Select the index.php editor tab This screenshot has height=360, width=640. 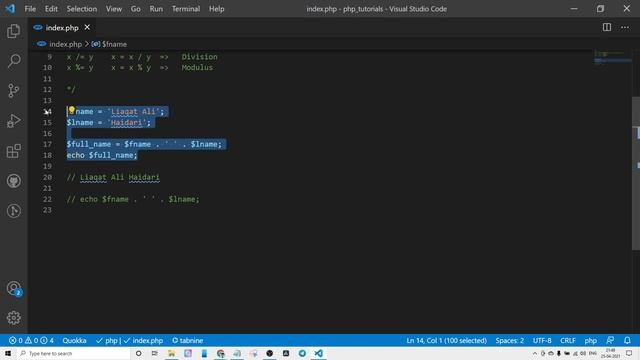pos(62,28)
